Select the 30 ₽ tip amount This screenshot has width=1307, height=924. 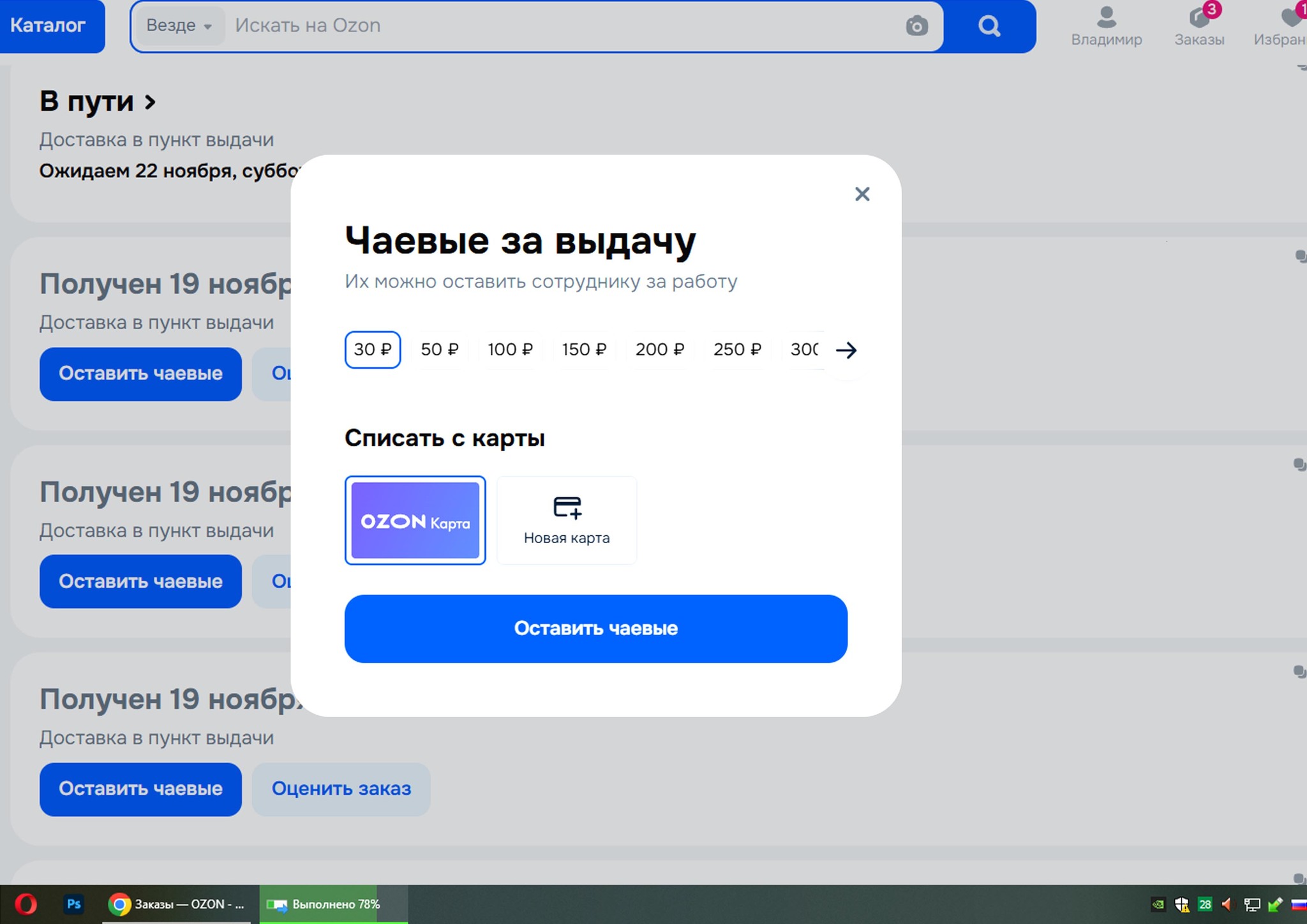tap(373, 350)
